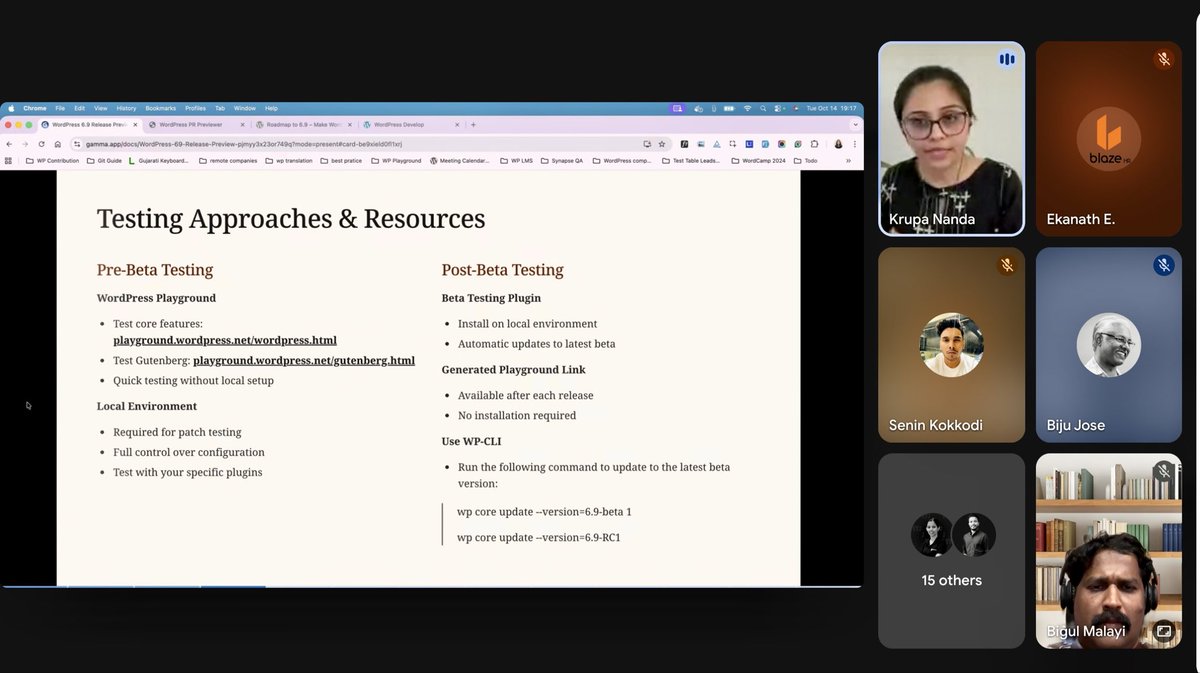Screen dimensions: 1200x673
Task: Close the WordPress Develop tab
Action: pyautogui.click(x=457, y=125)
